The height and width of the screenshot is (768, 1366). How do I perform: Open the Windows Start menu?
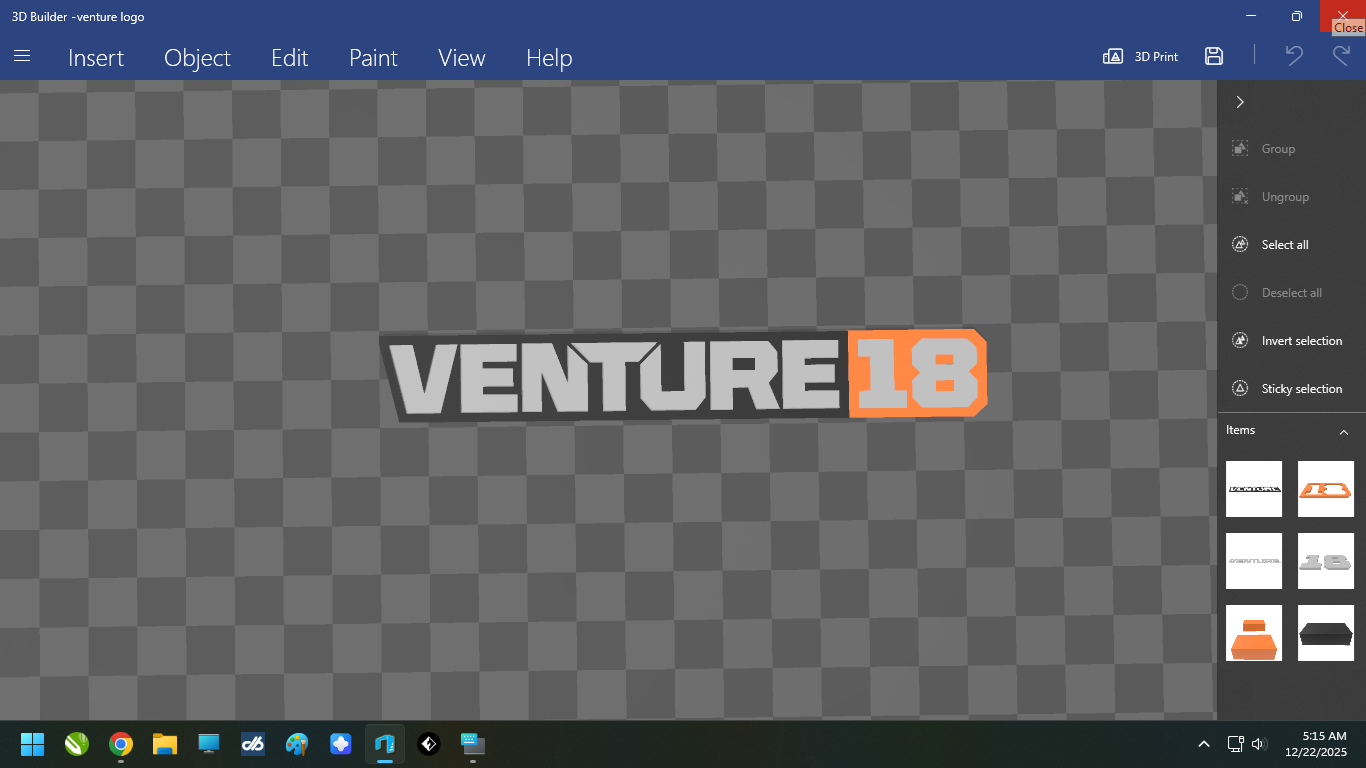tap(32, 744)
